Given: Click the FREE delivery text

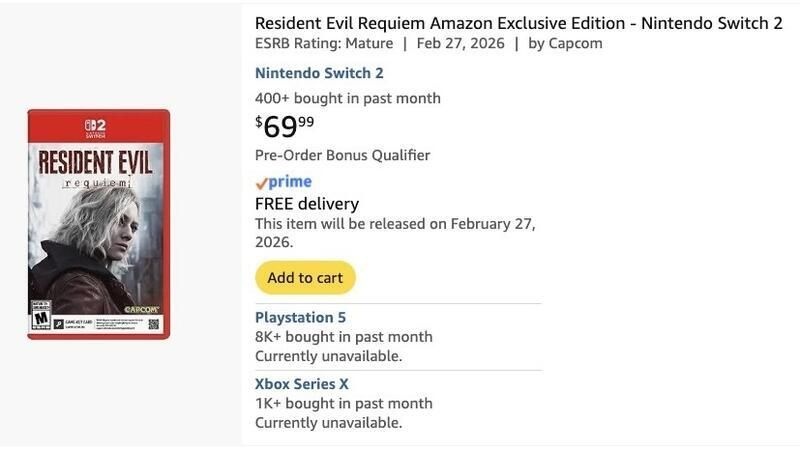Looking at the screenshot, I should 307,204.
